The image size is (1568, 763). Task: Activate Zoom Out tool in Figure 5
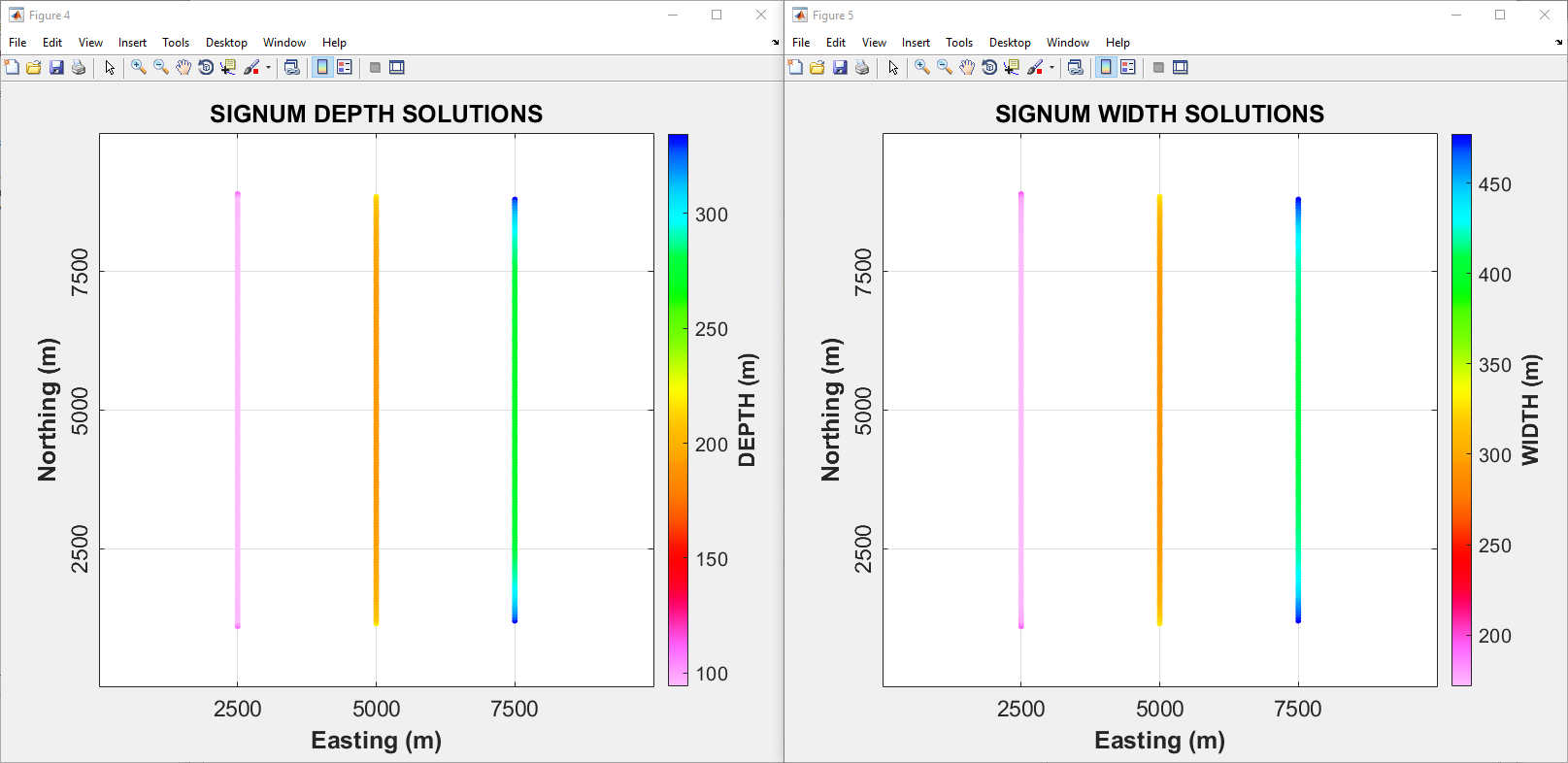945,67
